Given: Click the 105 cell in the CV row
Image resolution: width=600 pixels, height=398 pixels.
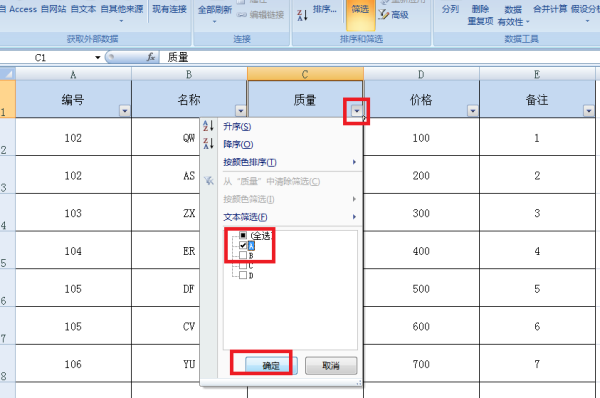Looking at the screenshot, I should pos(73,326).
